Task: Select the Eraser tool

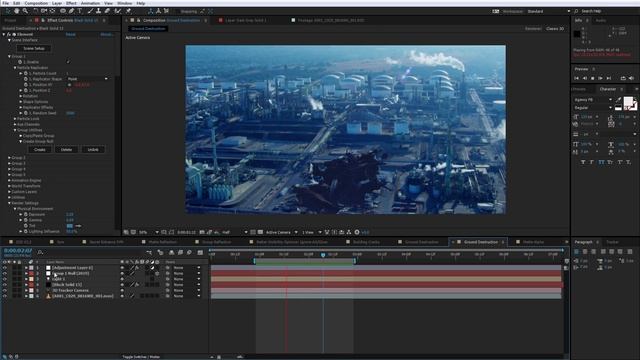Action: (107, 11)
